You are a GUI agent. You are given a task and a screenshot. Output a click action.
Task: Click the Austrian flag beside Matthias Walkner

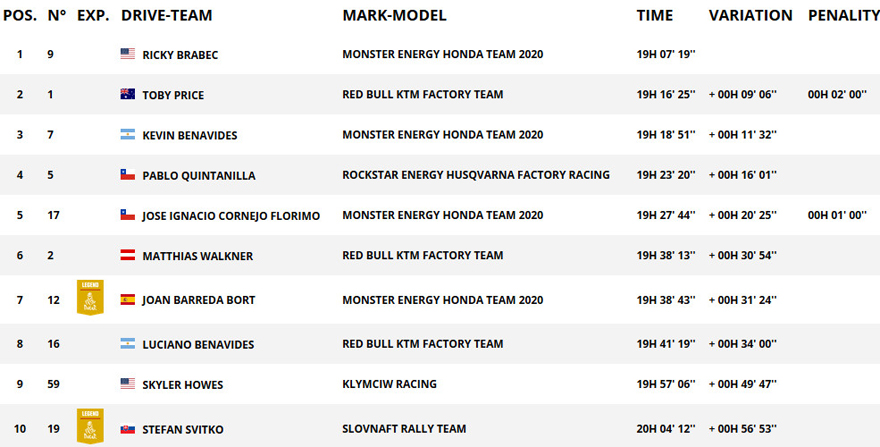coord(127,256)
